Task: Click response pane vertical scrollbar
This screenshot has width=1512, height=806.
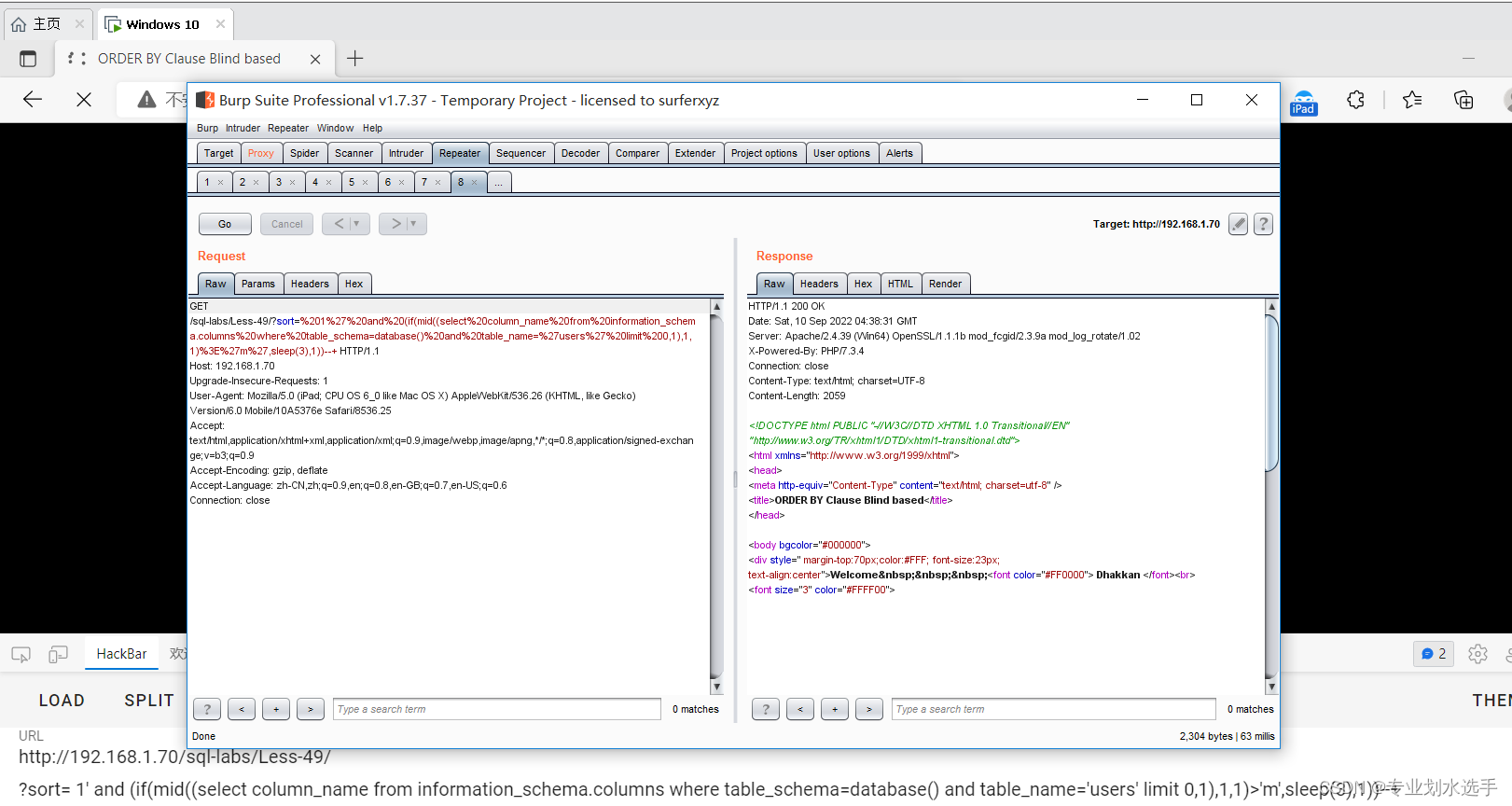Action: click(1271, 496)
